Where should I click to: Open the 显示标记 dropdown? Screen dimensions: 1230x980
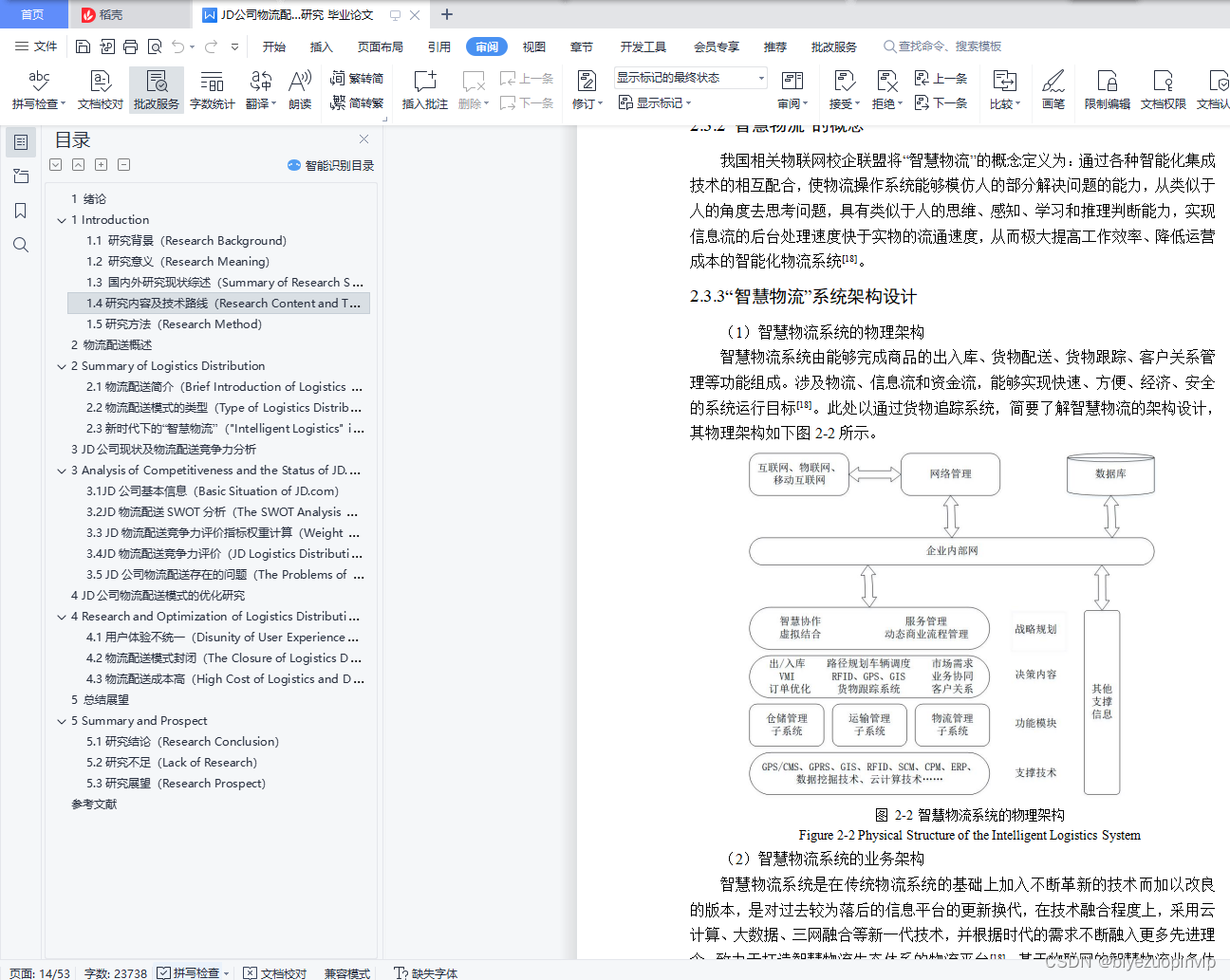(x=655, y=102)
